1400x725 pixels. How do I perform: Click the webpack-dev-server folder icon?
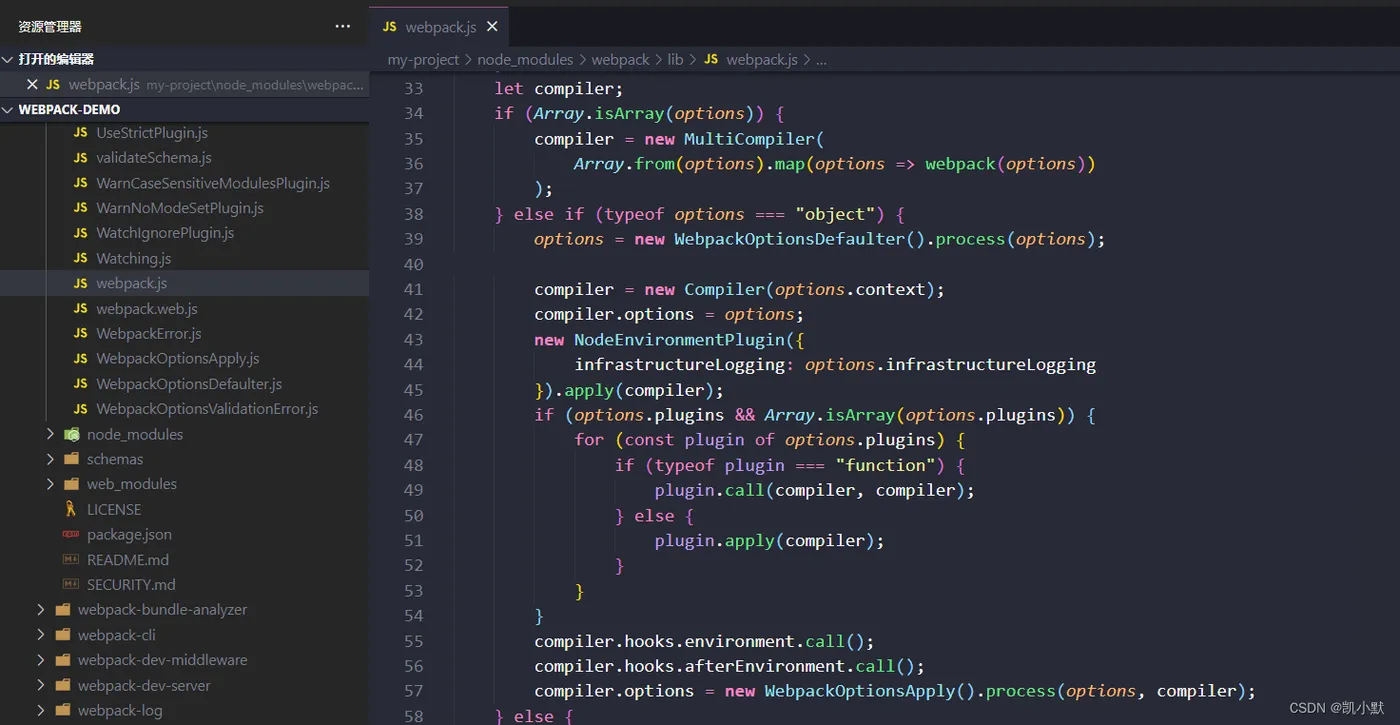click(62, 686)
